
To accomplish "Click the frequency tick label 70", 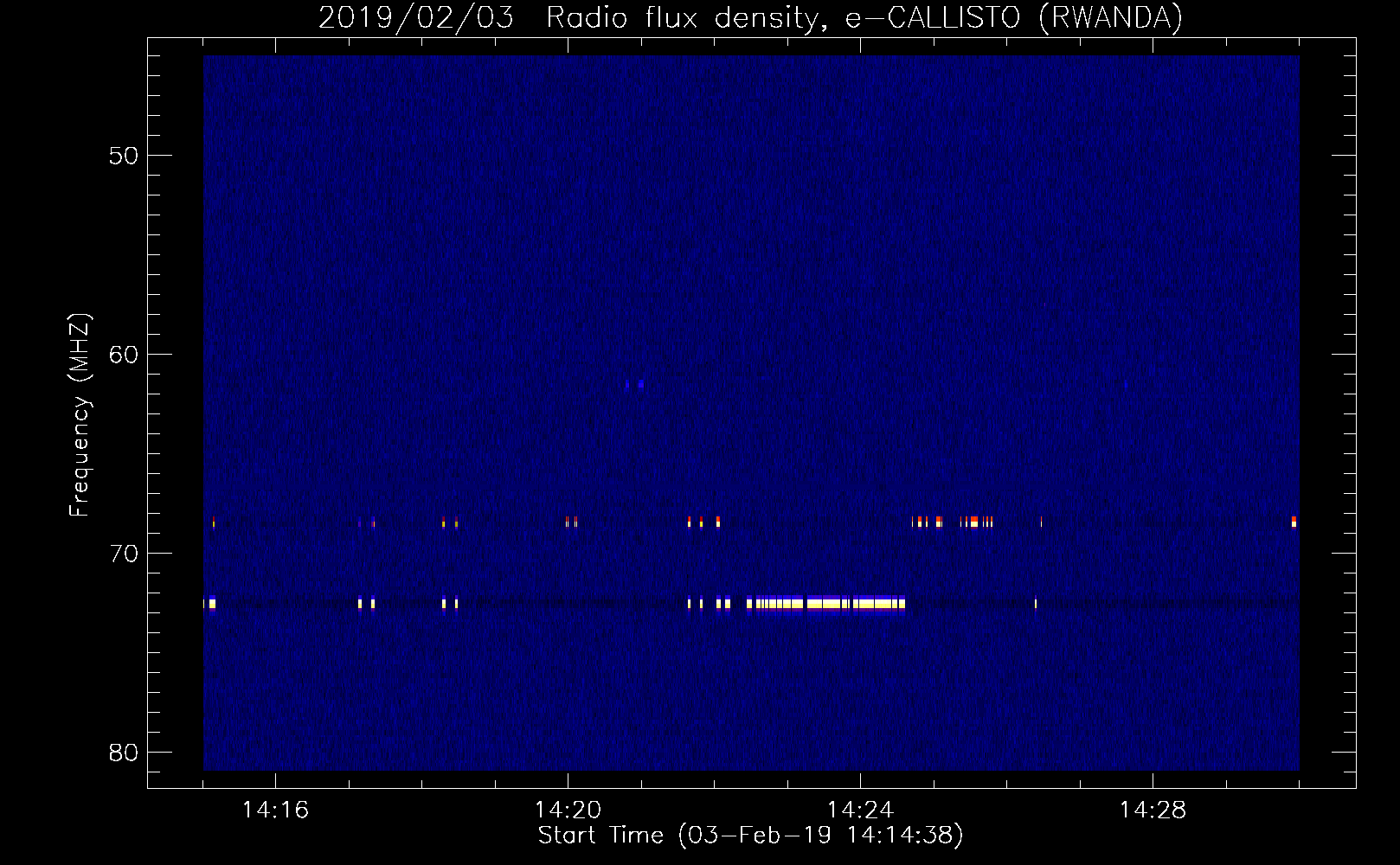I will tap(124, 554).
